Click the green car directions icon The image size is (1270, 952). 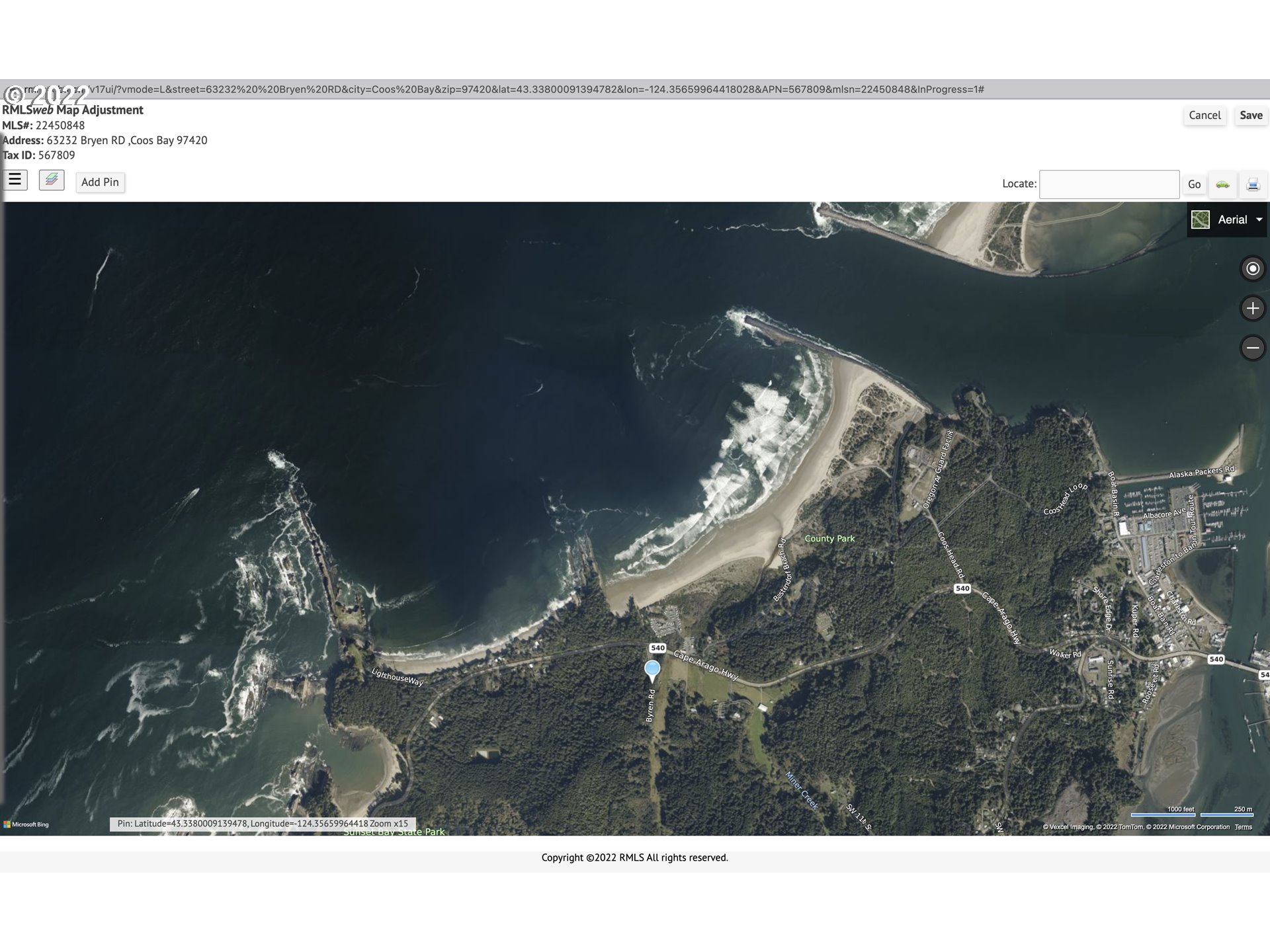1222,184
